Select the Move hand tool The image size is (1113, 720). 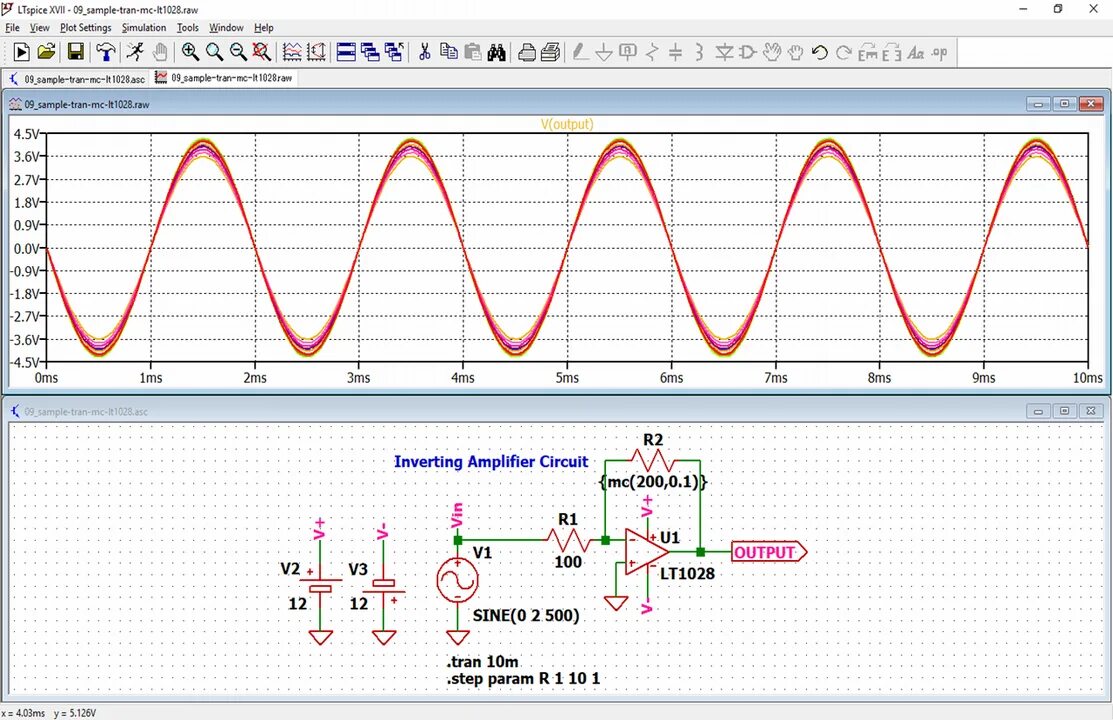pyautogui.click(x=772, y=52)
